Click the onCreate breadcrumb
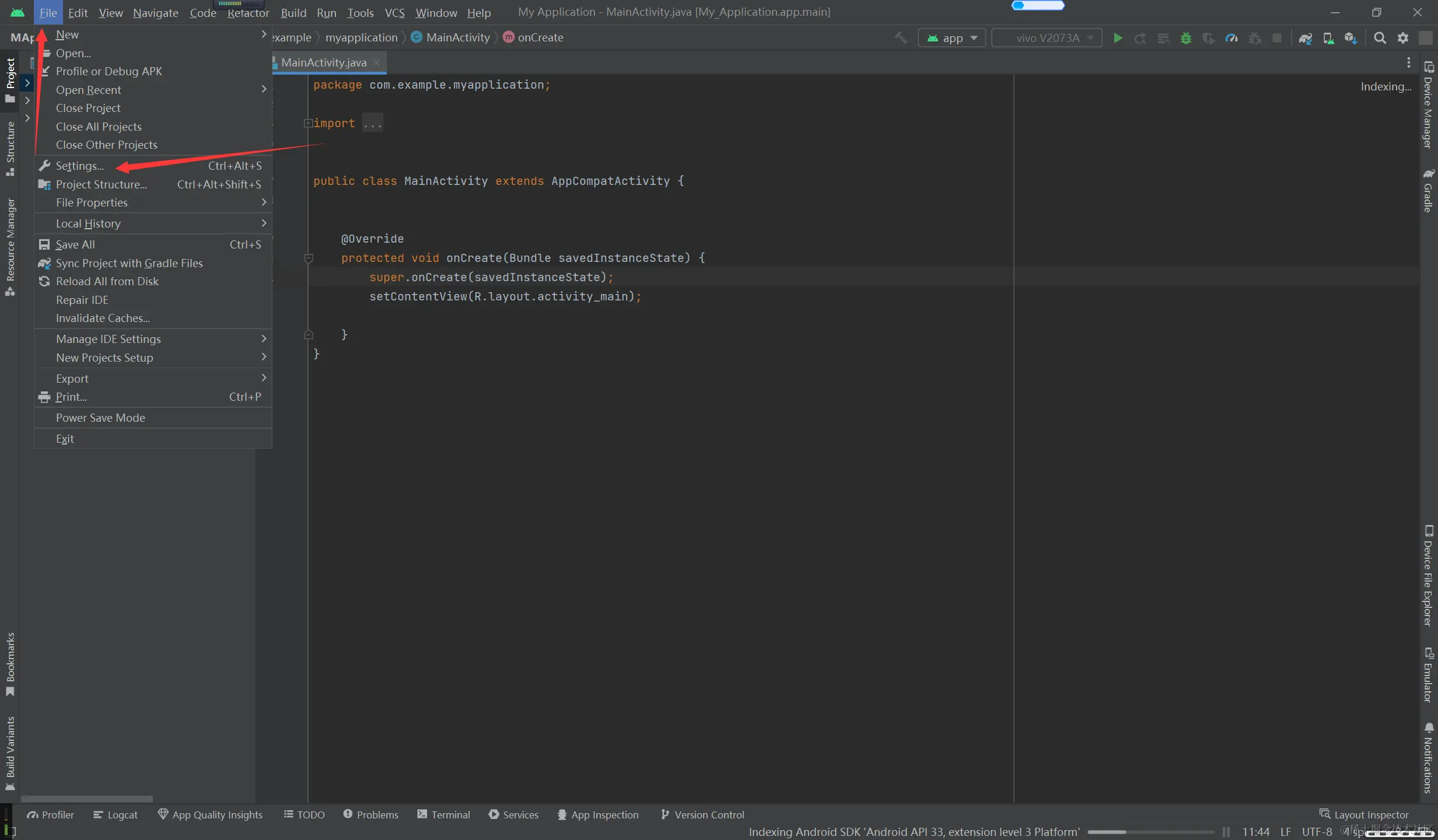The image size is (1438, 840). [534, 37]
